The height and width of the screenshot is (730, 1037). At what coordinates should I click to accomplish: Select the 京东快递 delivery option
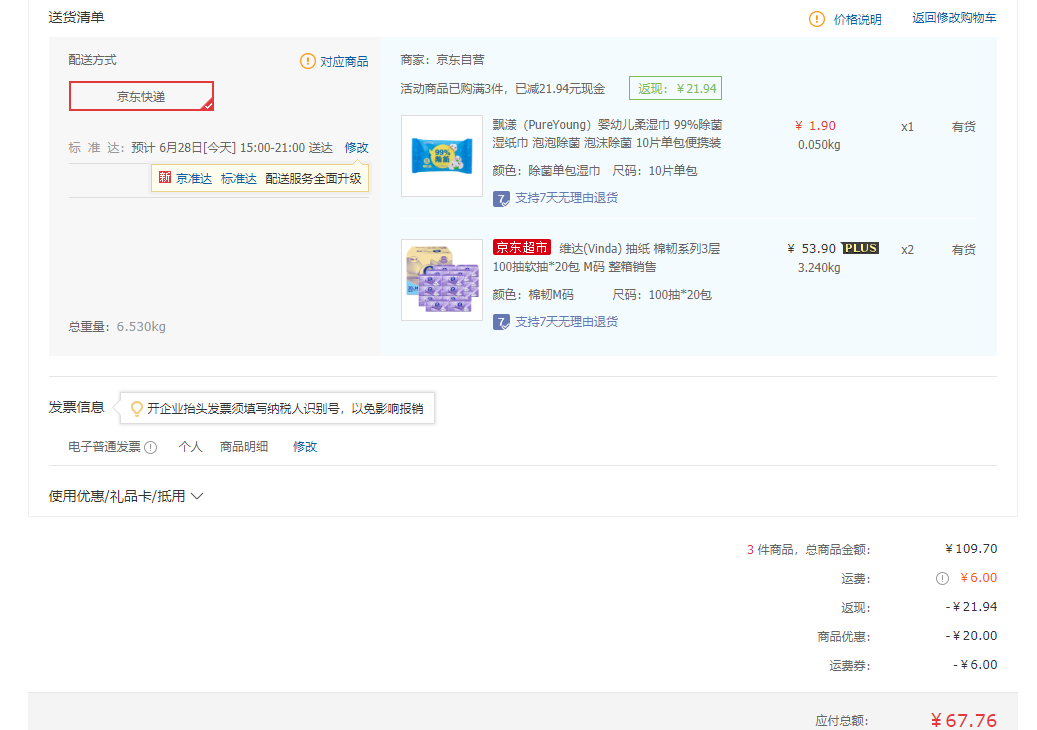(x=141, y=97)
